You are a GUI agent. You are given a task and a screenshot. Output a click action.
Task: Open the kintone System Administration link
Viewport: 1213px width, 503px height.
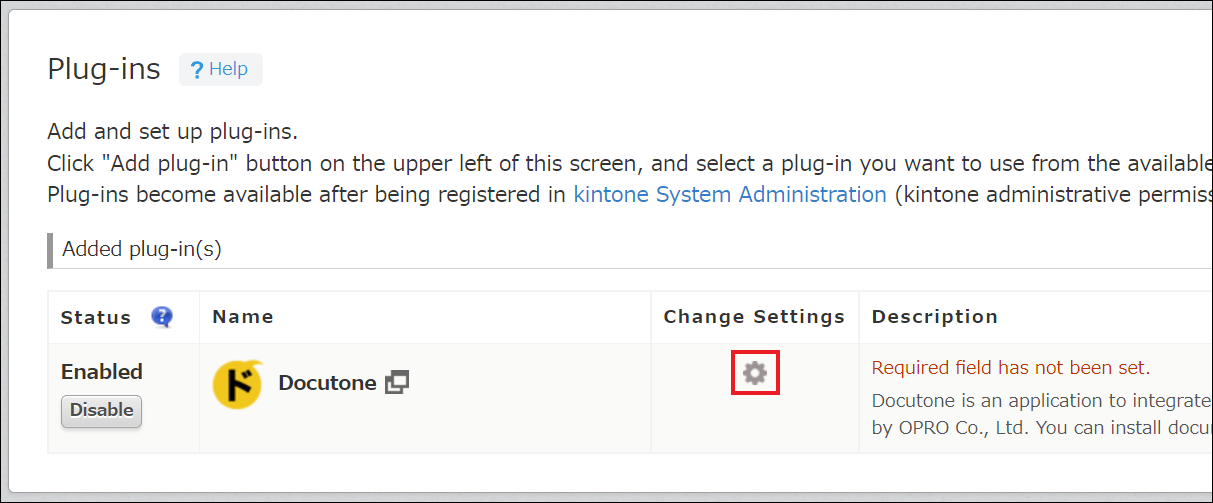point(730,194)
